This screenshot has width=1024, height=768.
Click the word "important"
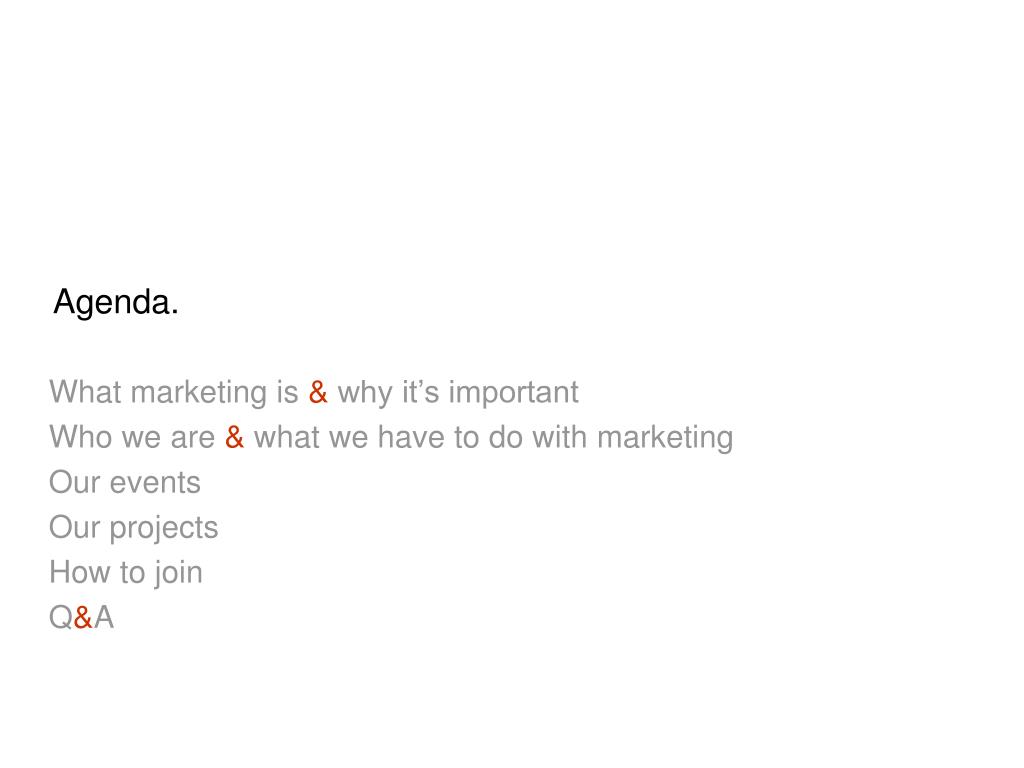(513, 394)
